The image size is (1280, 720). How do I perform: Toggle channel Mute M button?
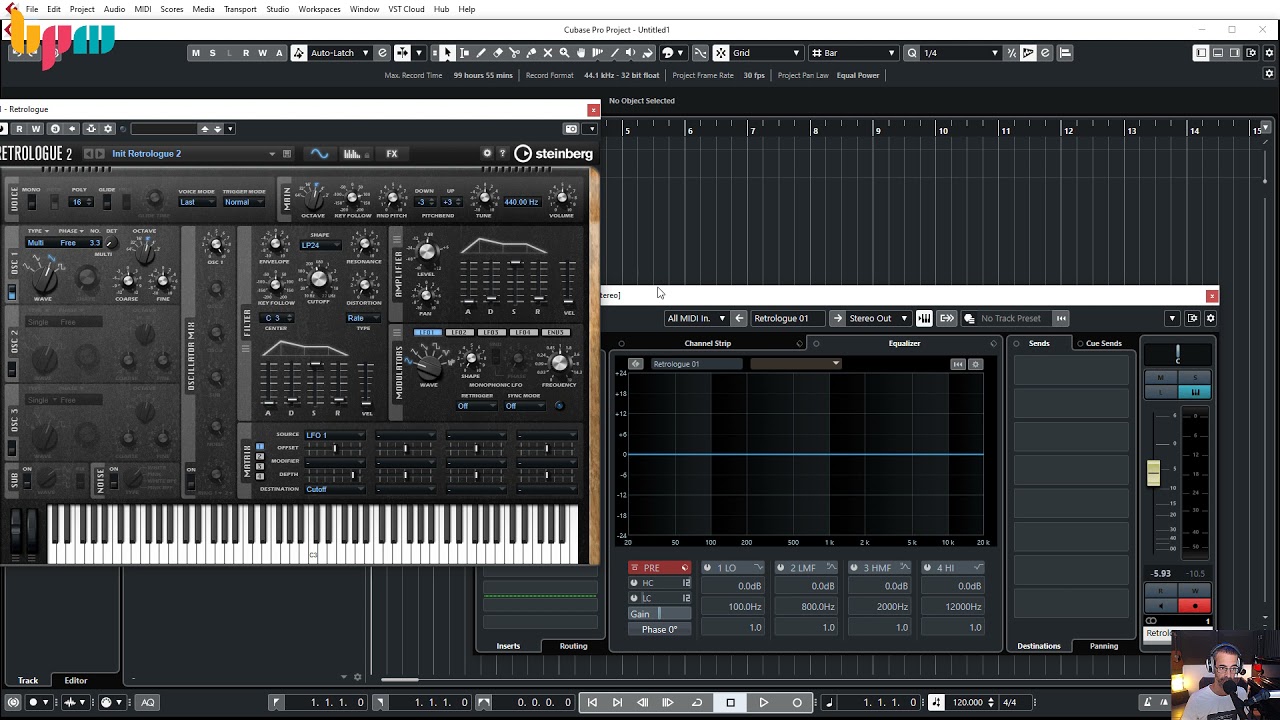click(1161, 378)
